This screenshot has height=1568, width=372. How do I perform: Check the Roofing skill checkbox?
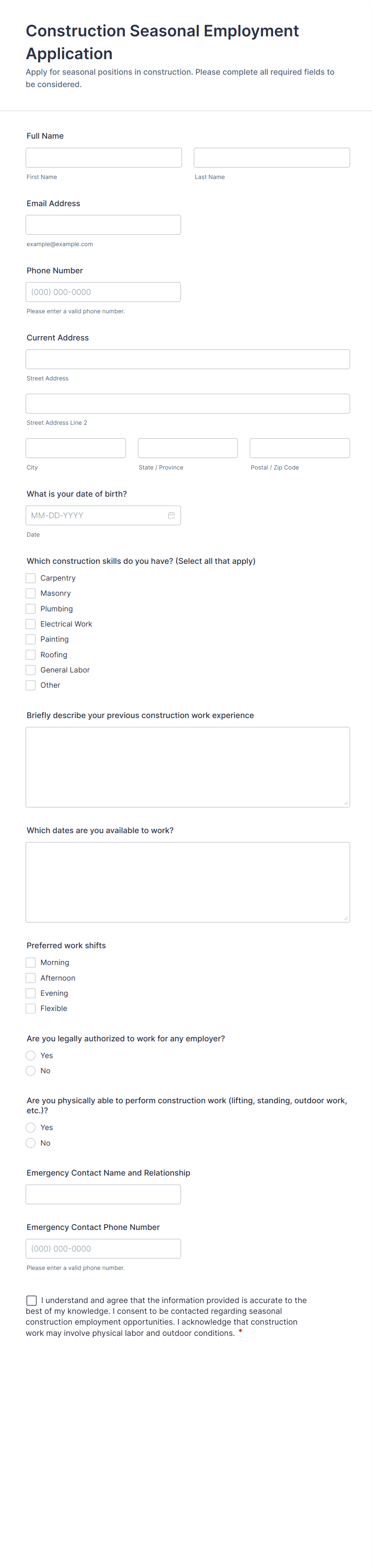coord(30,655)
